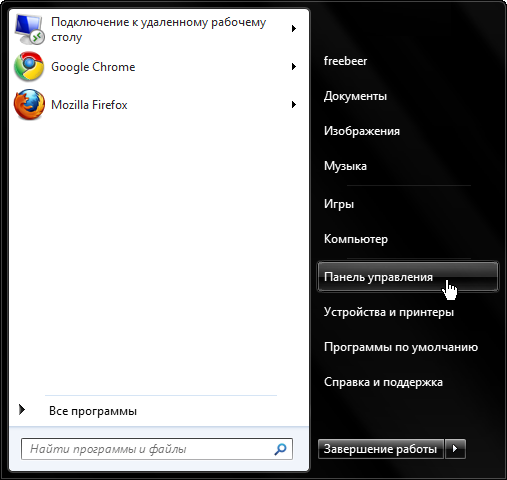Open Документы from the right pane
Image resolution: width=507 pixels, height=480 pixels.
coord(355,96)
